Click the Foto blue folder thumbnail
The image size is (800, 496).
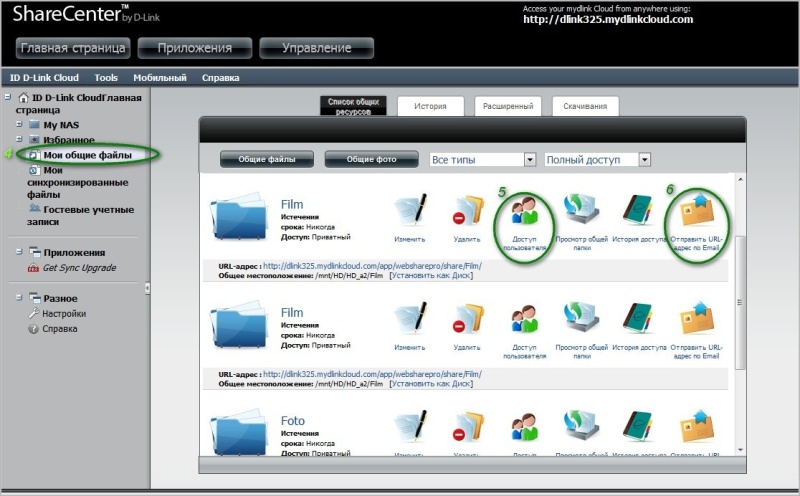tap(239, 432)
